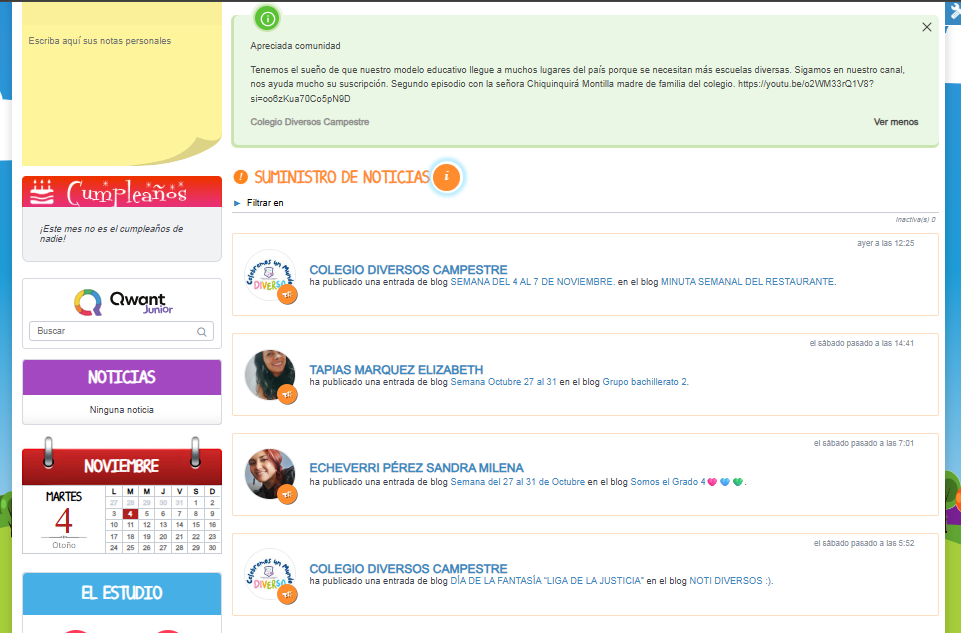Open the Noticias widget header
This screenshot has width=961, height=633.
click(x=121, y=377)
